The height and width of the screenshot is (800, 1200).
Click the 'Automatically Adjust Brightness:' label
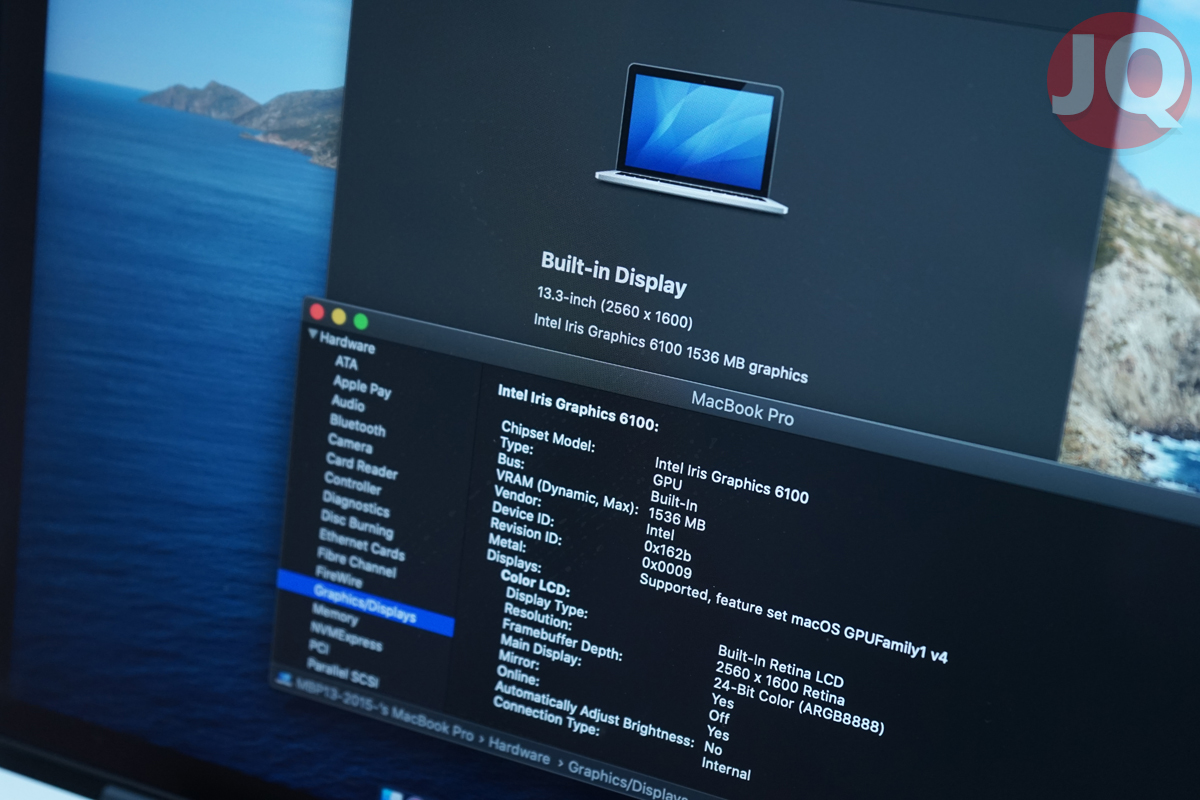tap(594, 715)
